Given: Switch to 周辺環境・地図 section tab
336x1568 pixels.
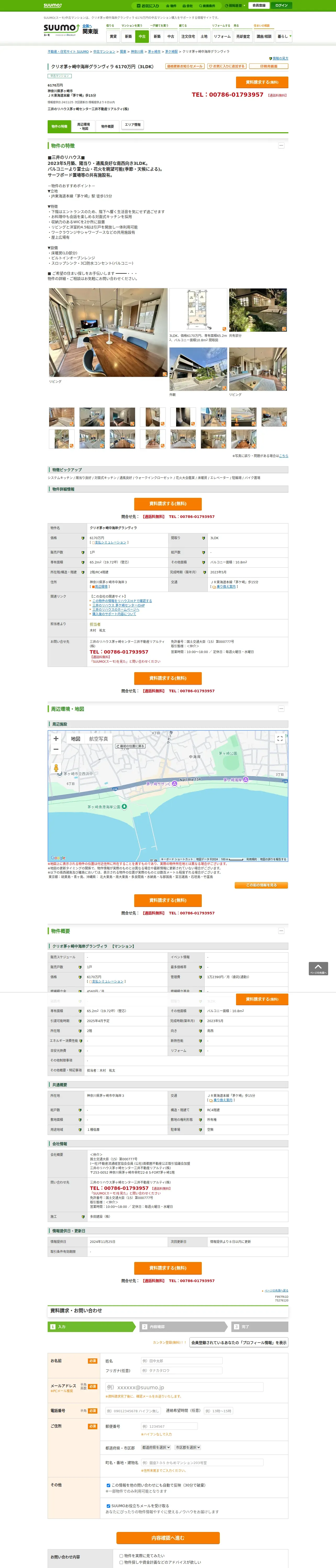Looking at the screenshot, I should (x=83, y=126).
